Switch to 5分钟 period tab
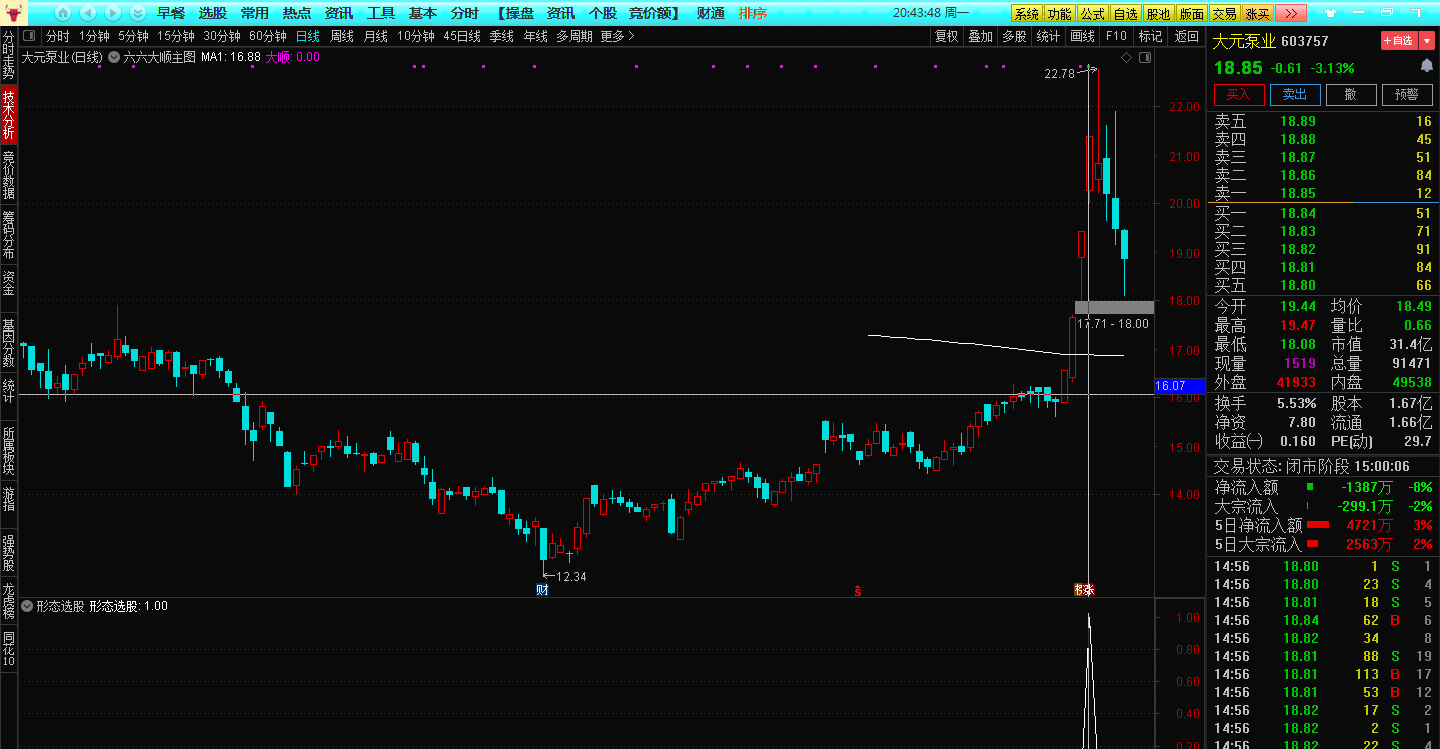 pyautogui.click(x=133, y=36)
